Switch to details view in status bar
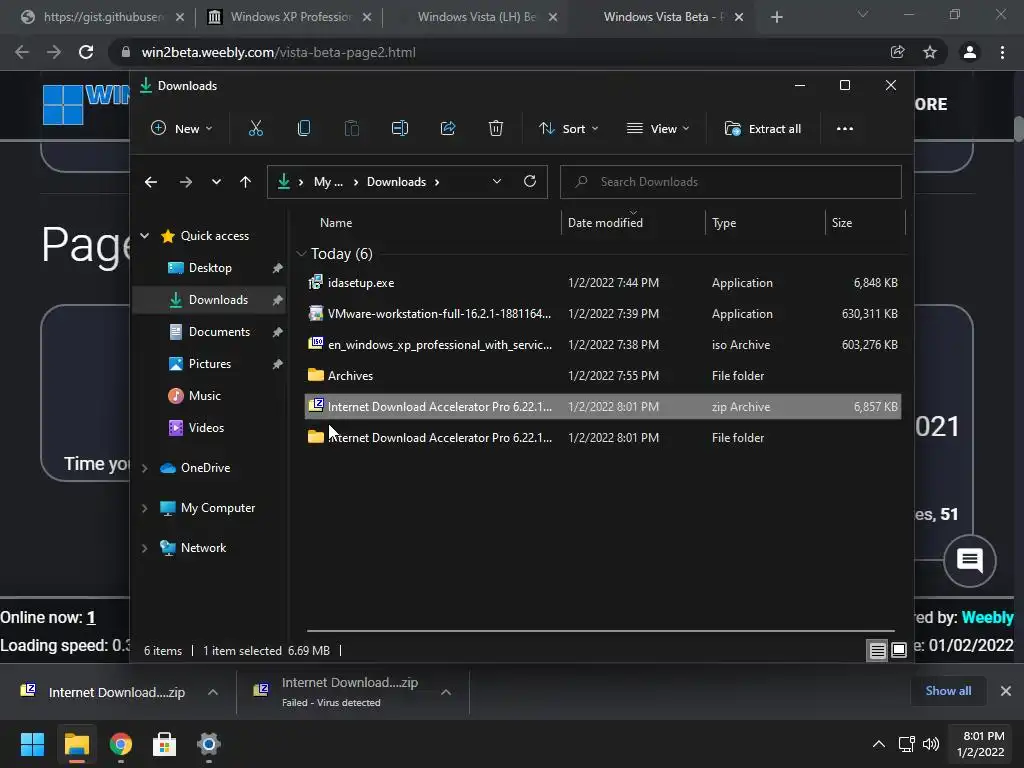1024x768 pixels. coord(877,650)
